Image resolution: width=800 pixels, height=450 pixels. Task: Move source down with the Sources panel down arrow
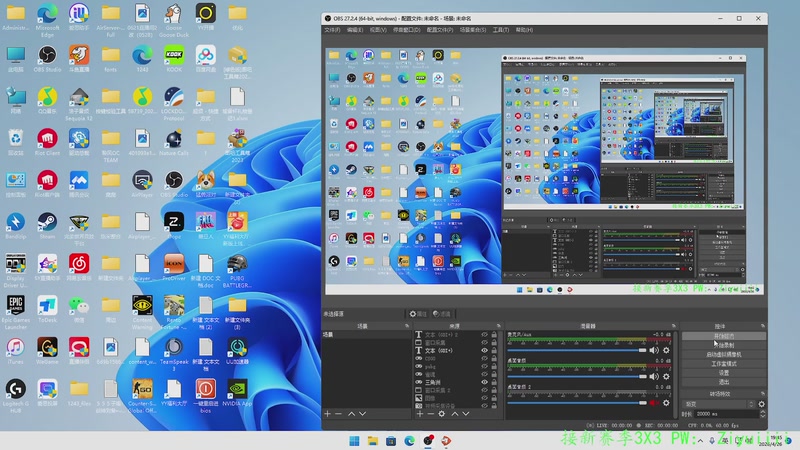[466, 414]
